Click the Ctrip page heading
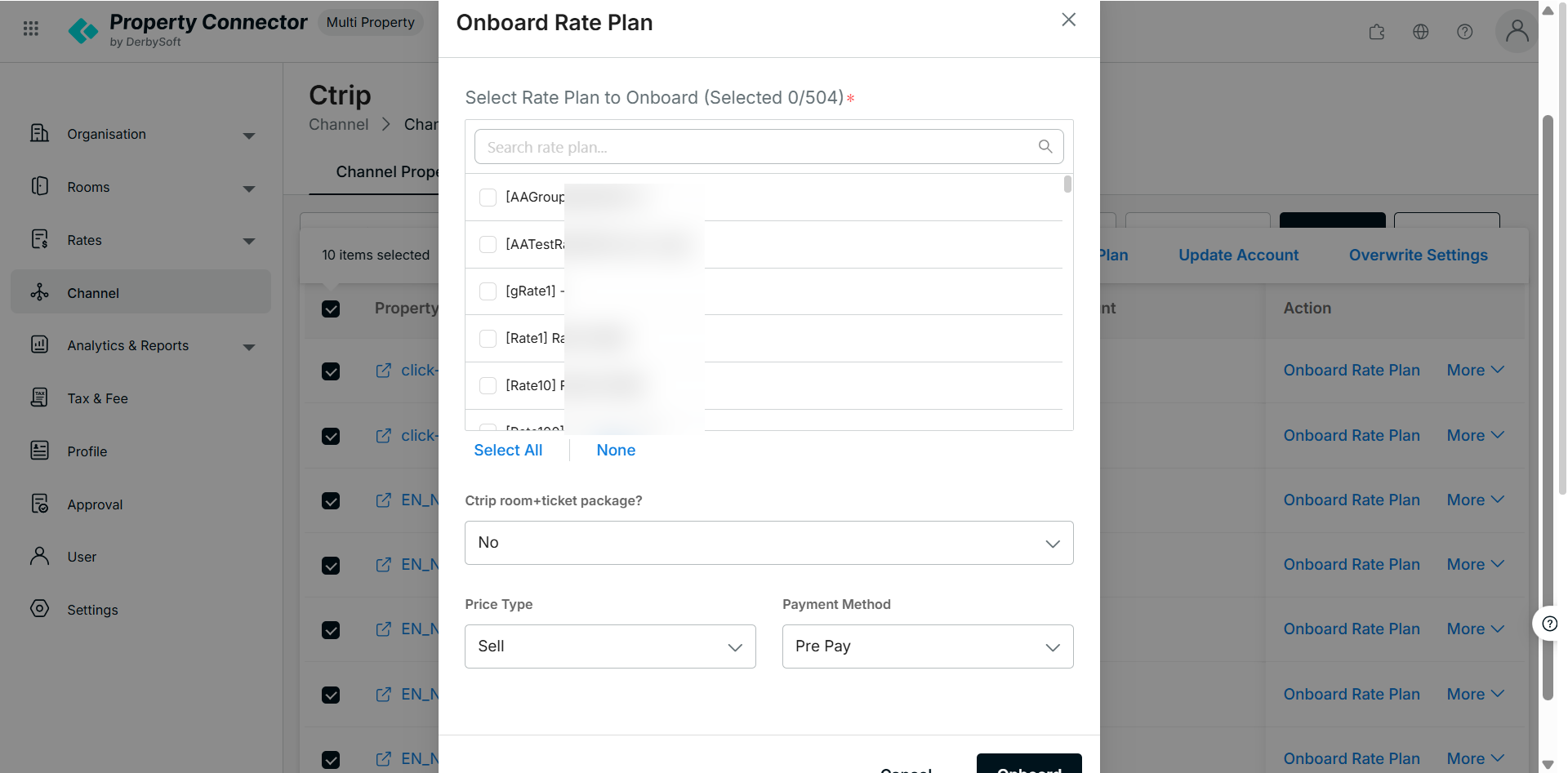The image size is (1568, 773). [x=340, y=95]
